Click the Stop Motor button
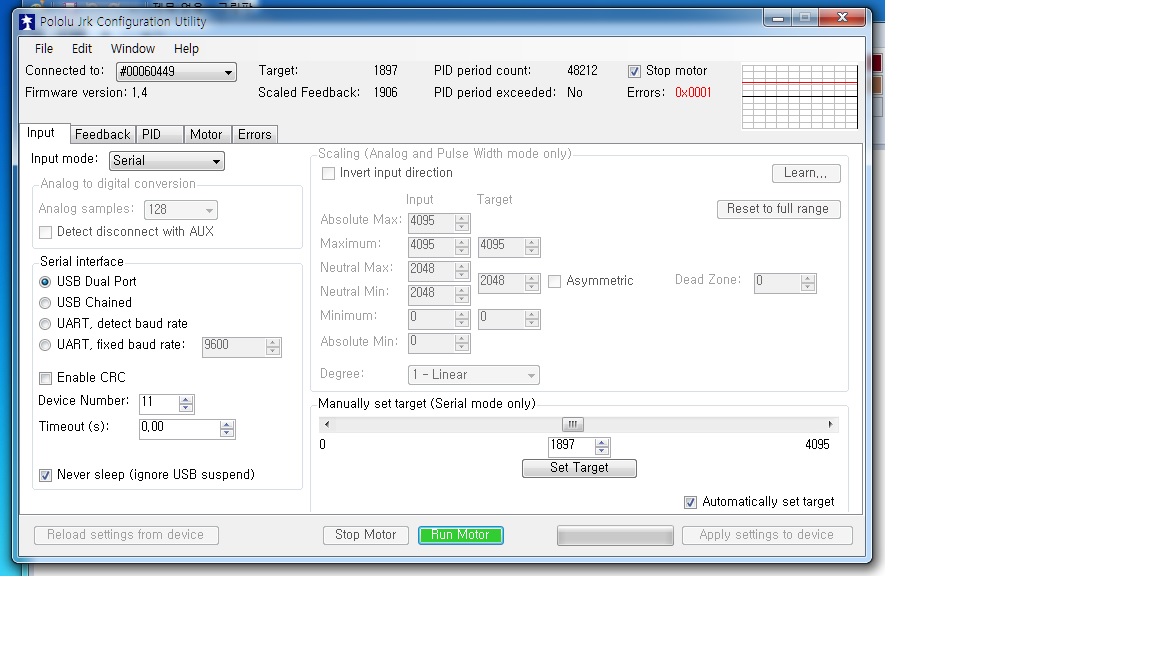The width and height of the screenshot is (1152, 648). click(365, 535)
